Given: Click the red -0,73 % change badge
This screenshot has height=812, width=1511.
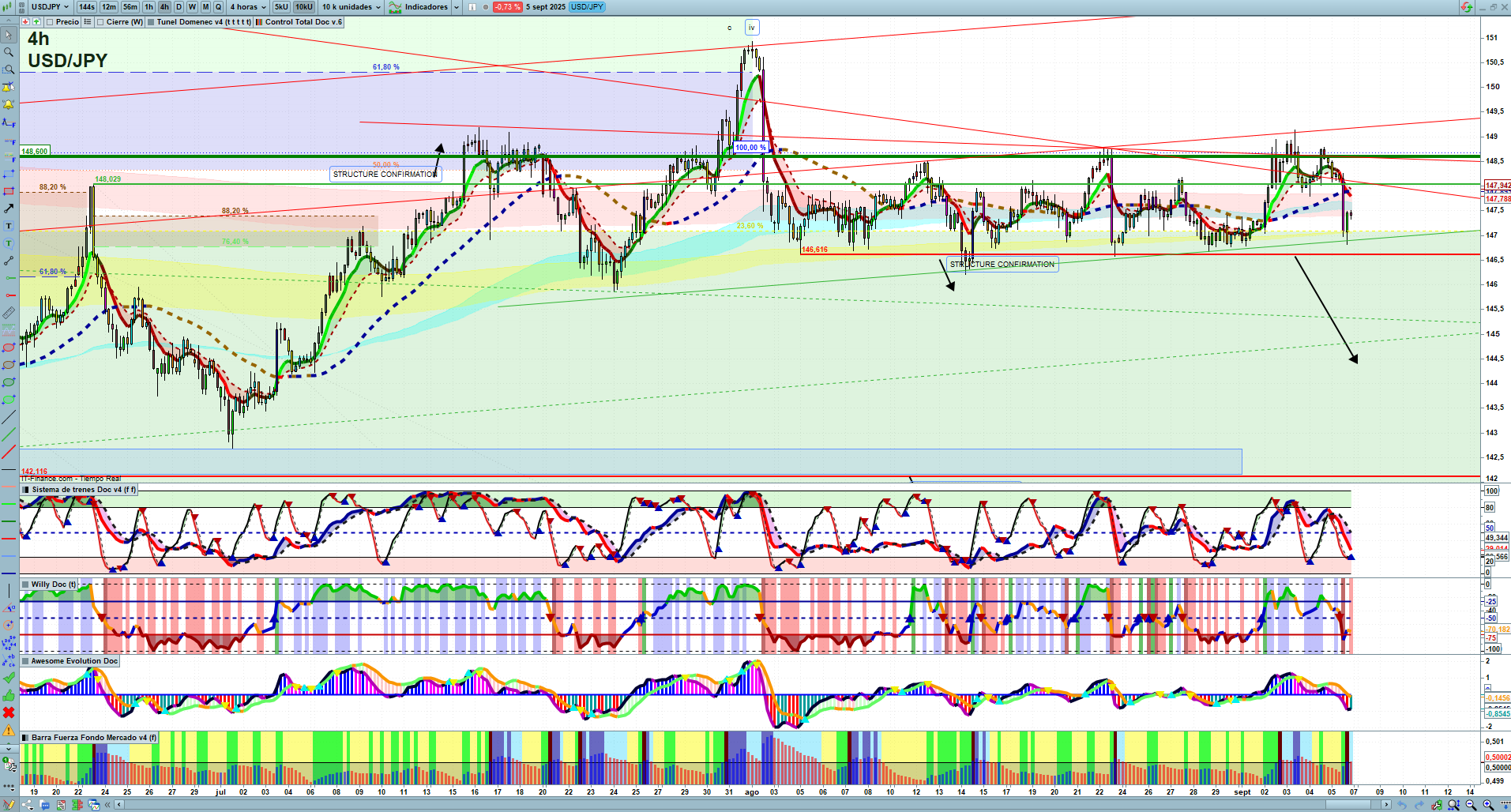Looking at the screenshot, I should 507,7.
